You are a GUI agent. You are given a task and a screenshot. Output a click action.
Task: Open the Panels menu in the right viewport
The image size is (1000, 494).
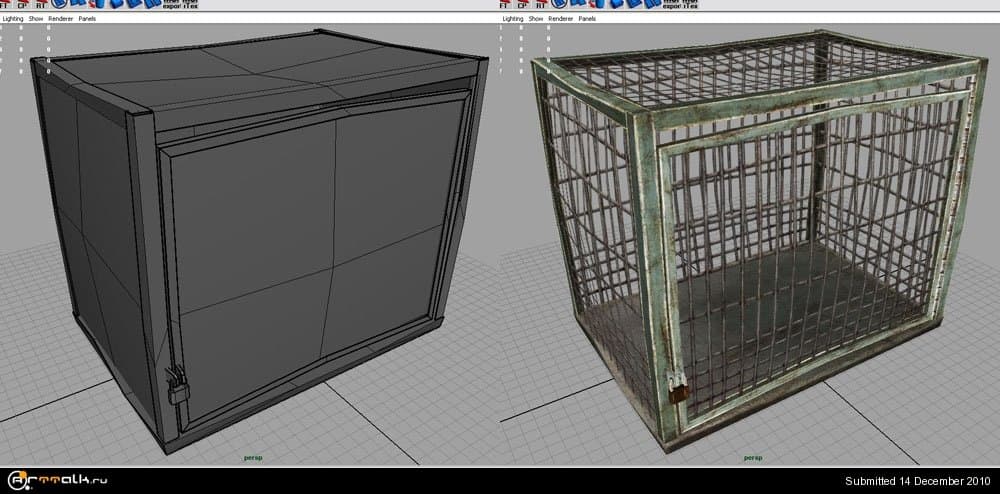click(587, 19)
